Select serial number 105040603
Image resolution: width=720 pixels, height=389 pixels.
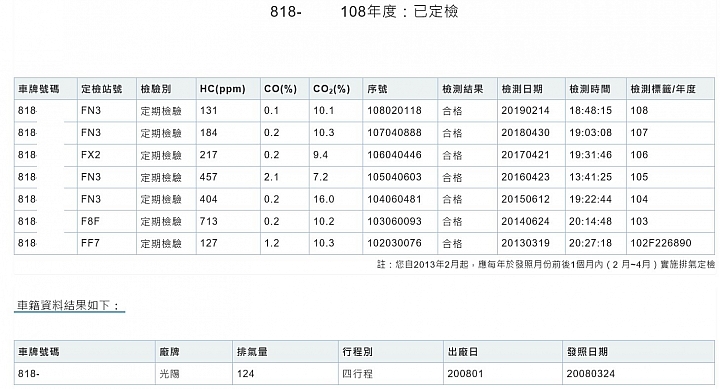tap(394, 177)
